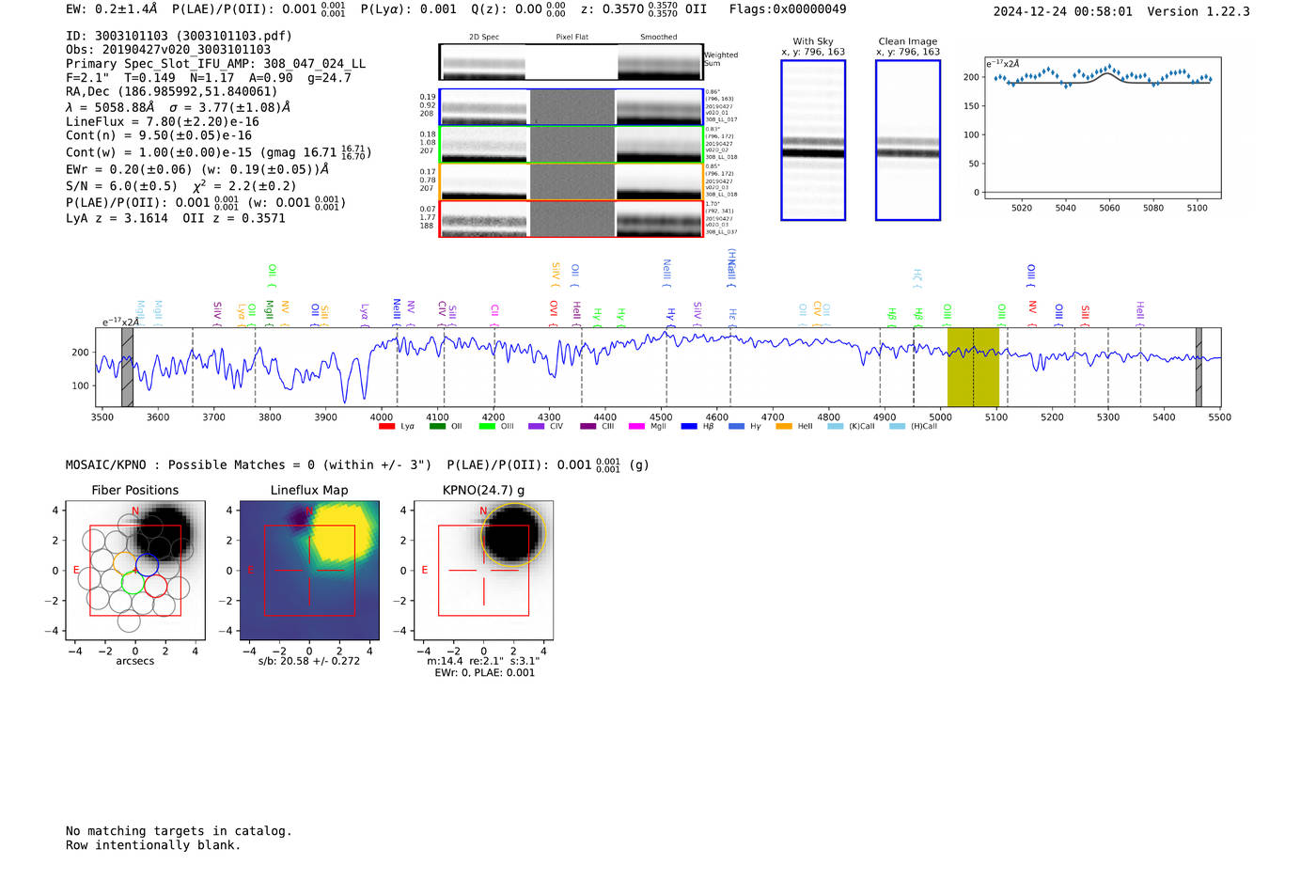Click the orange-framed Smoothed cutout
Screen dimensions: 1316x896
coord(659,181)
